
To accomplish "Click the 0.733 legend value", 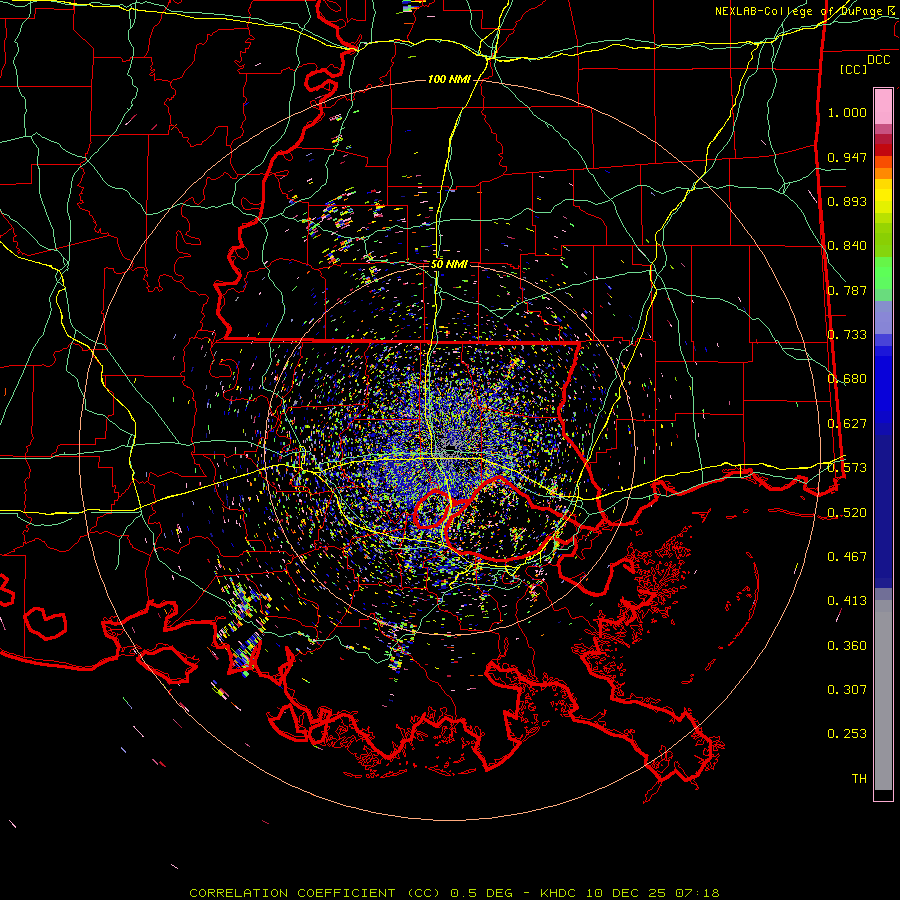I will pos(847,335).
